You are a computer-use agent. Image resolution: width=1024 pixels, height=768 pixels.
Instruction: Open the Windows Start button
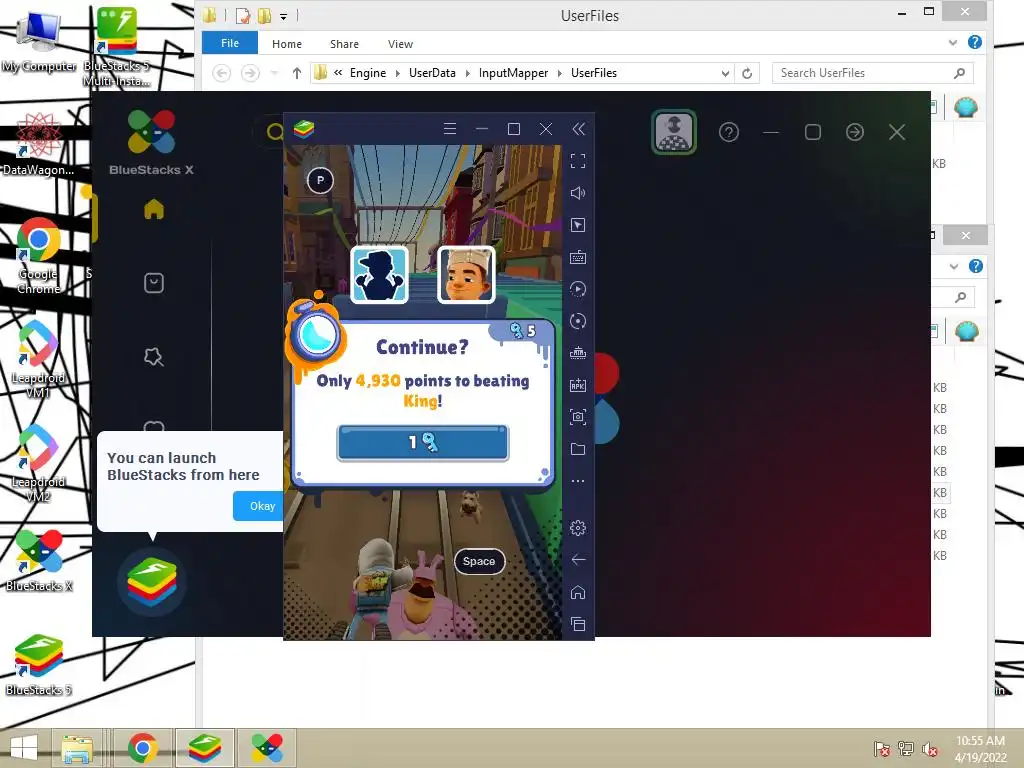click(x=24, y=748)
